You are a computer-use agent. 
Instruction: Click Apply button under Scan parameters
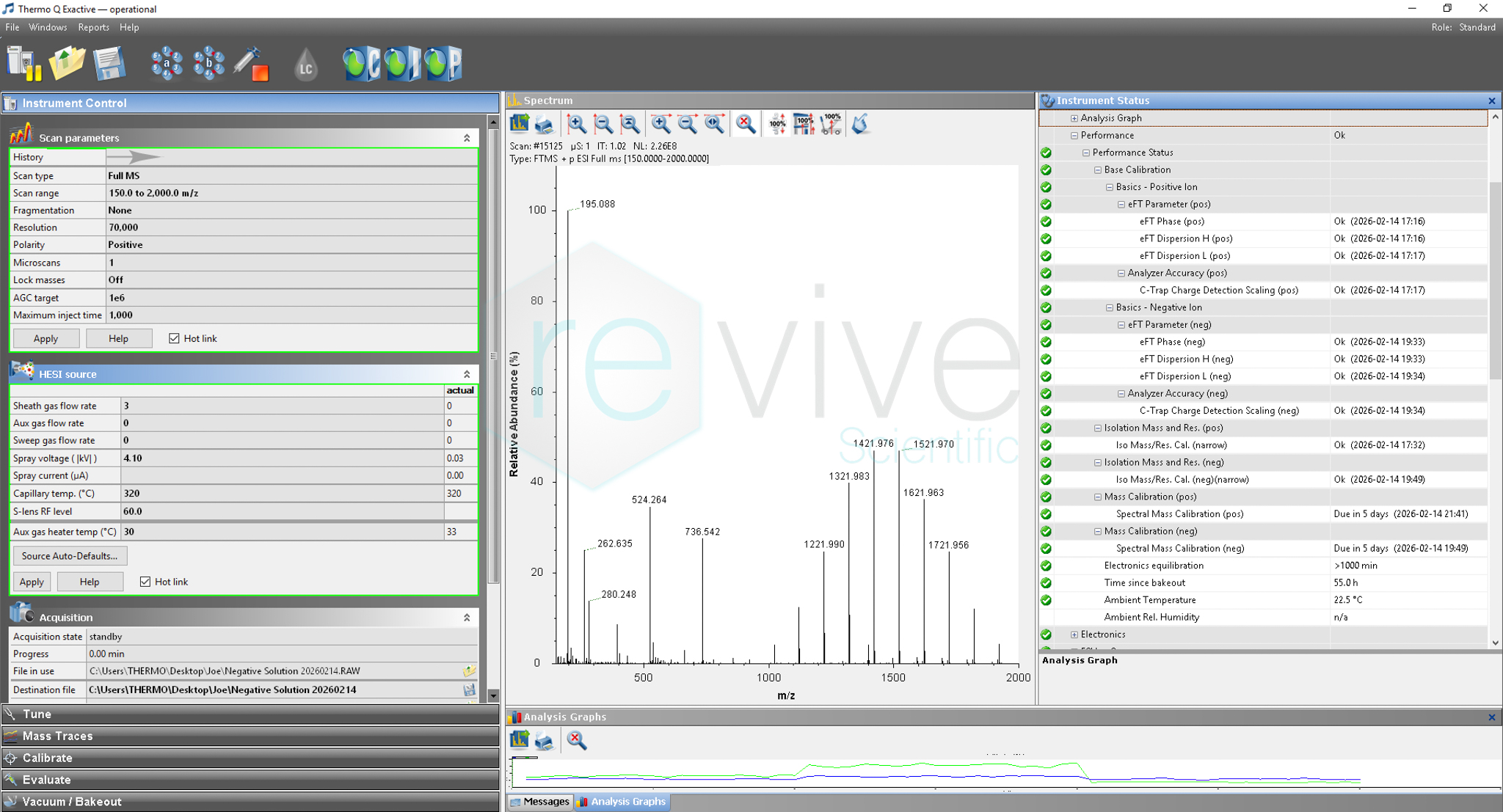(46, 338)
